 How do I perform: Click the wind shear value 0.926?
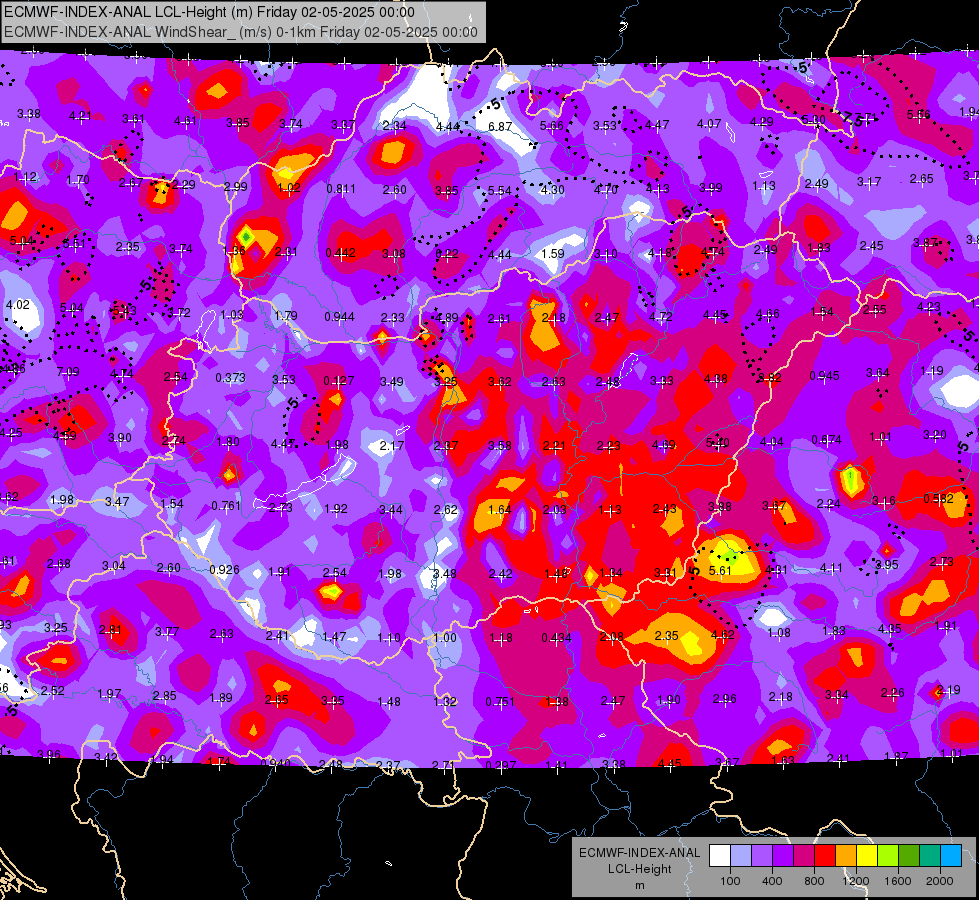[224, 570]
